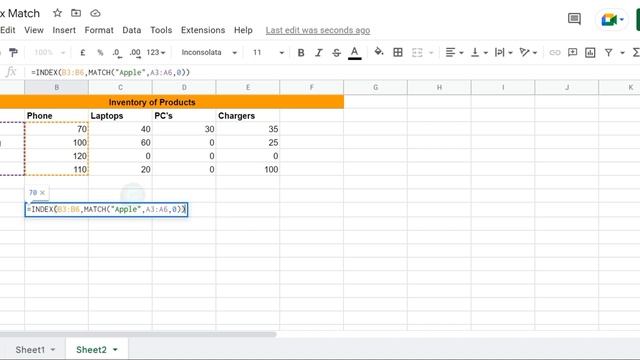
Task: Open the Tools menu
Action: (161, 30)
